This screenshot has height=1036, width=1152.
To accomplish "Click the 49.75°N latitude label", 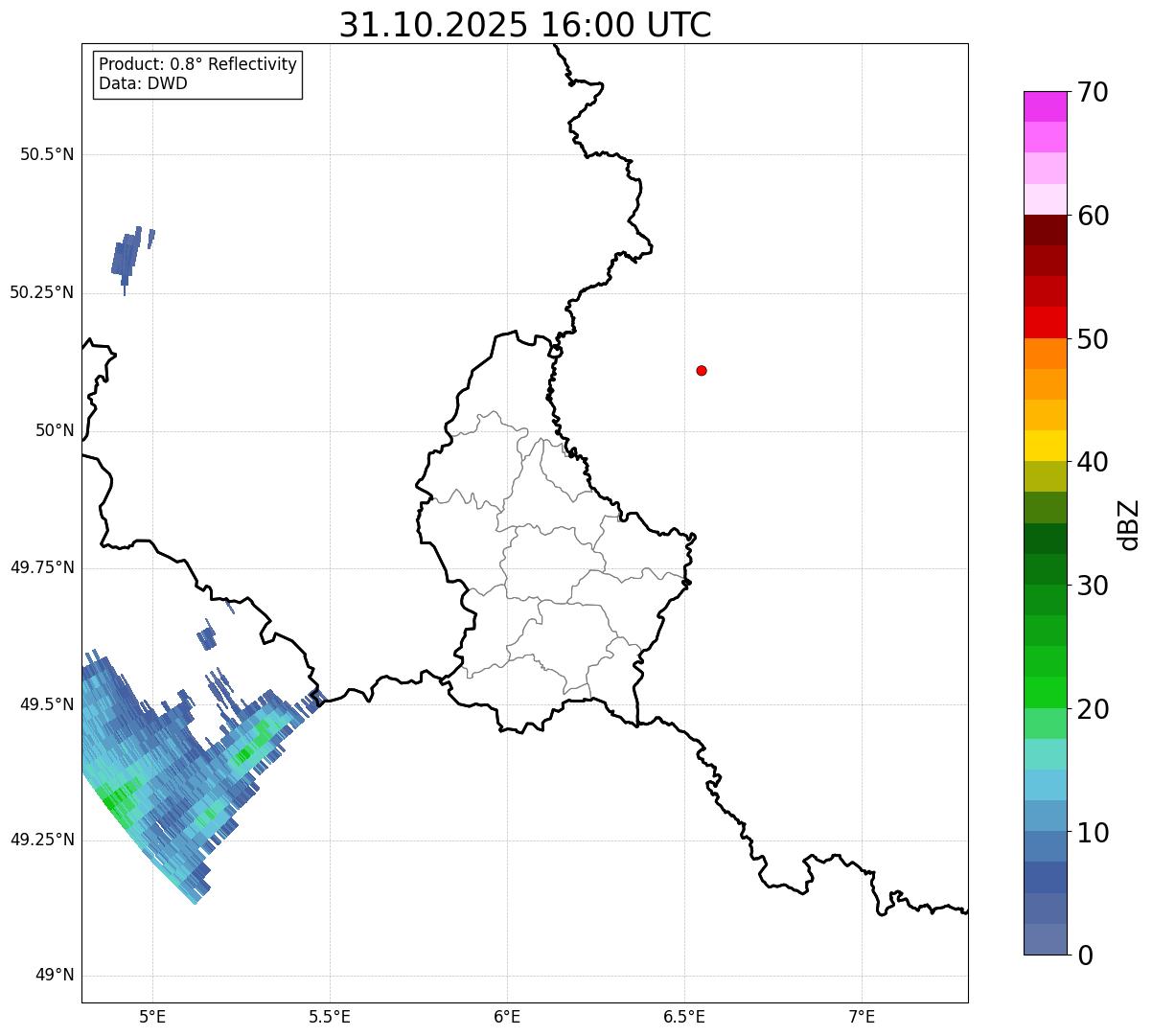I will click(42, 567).
